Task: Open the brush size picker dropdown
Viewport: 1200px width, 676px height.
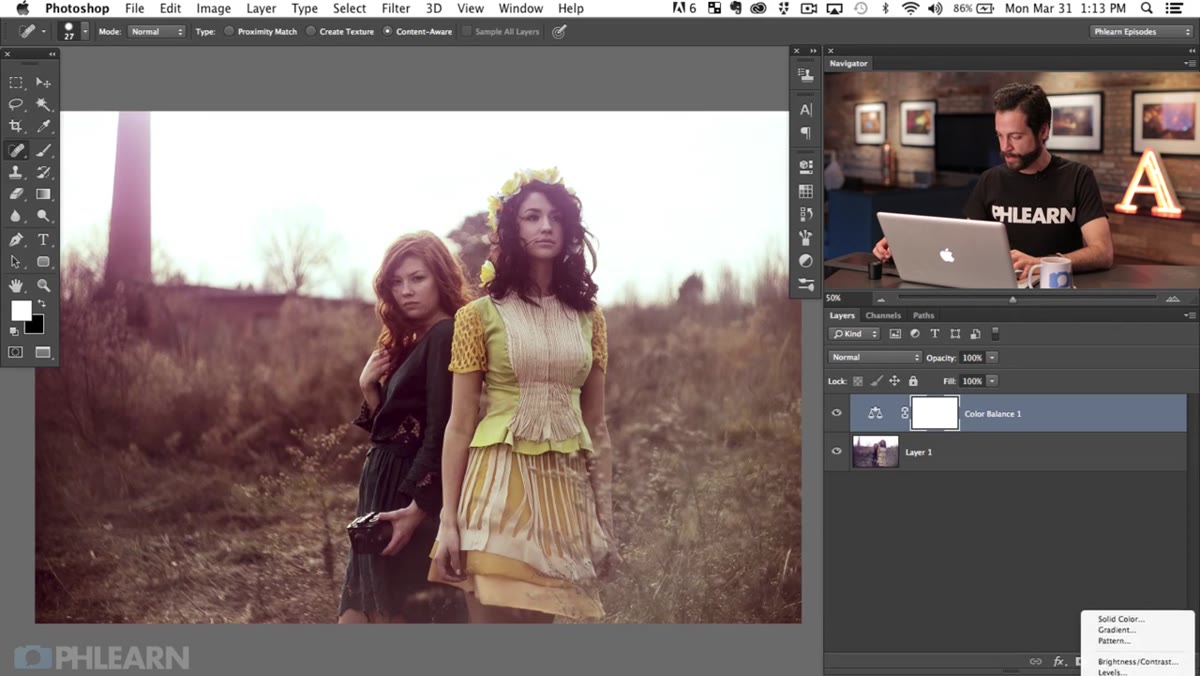Action: [x=85, y=31]
